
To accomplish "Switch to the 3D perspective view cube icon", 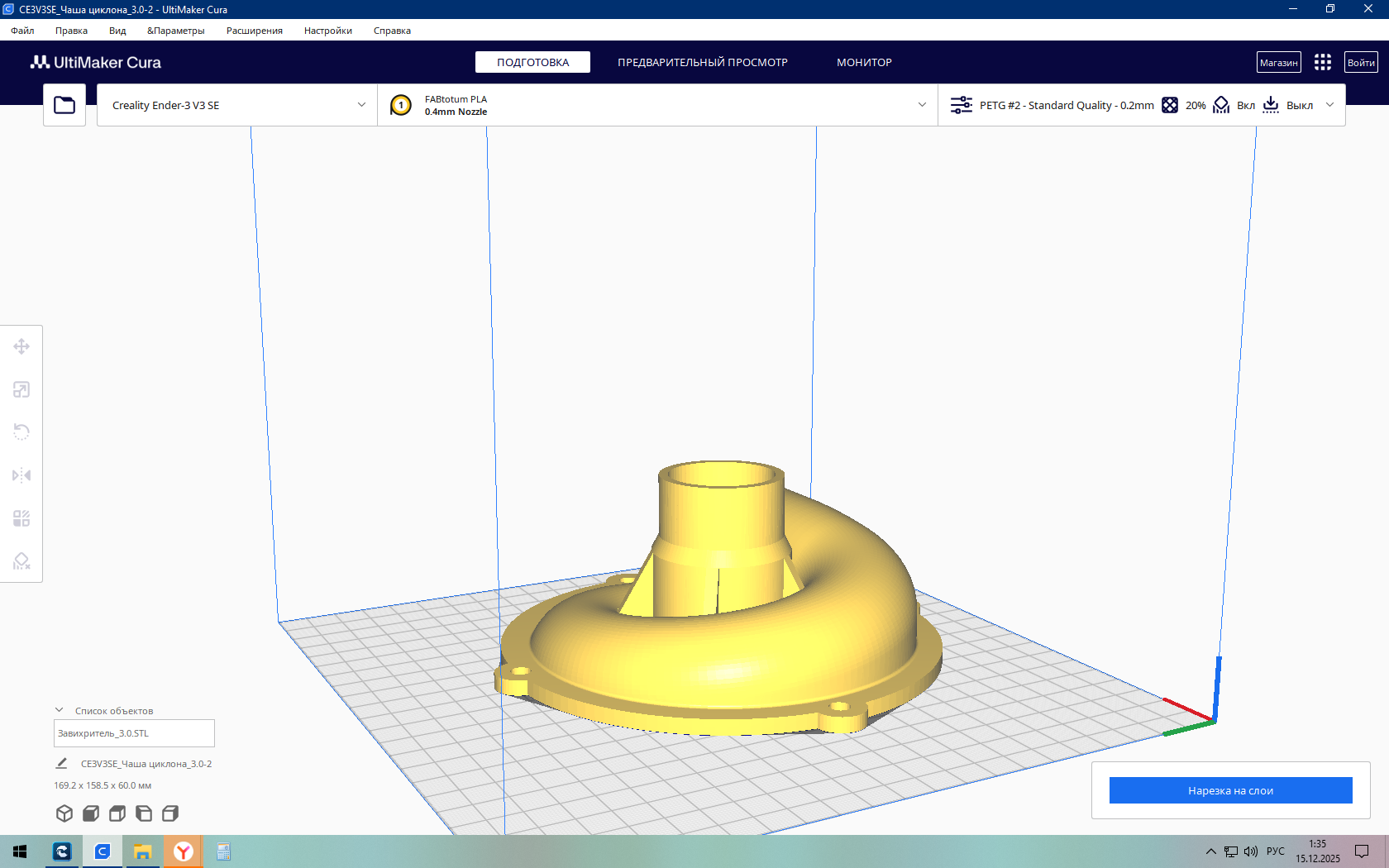I will click(64, 813).
